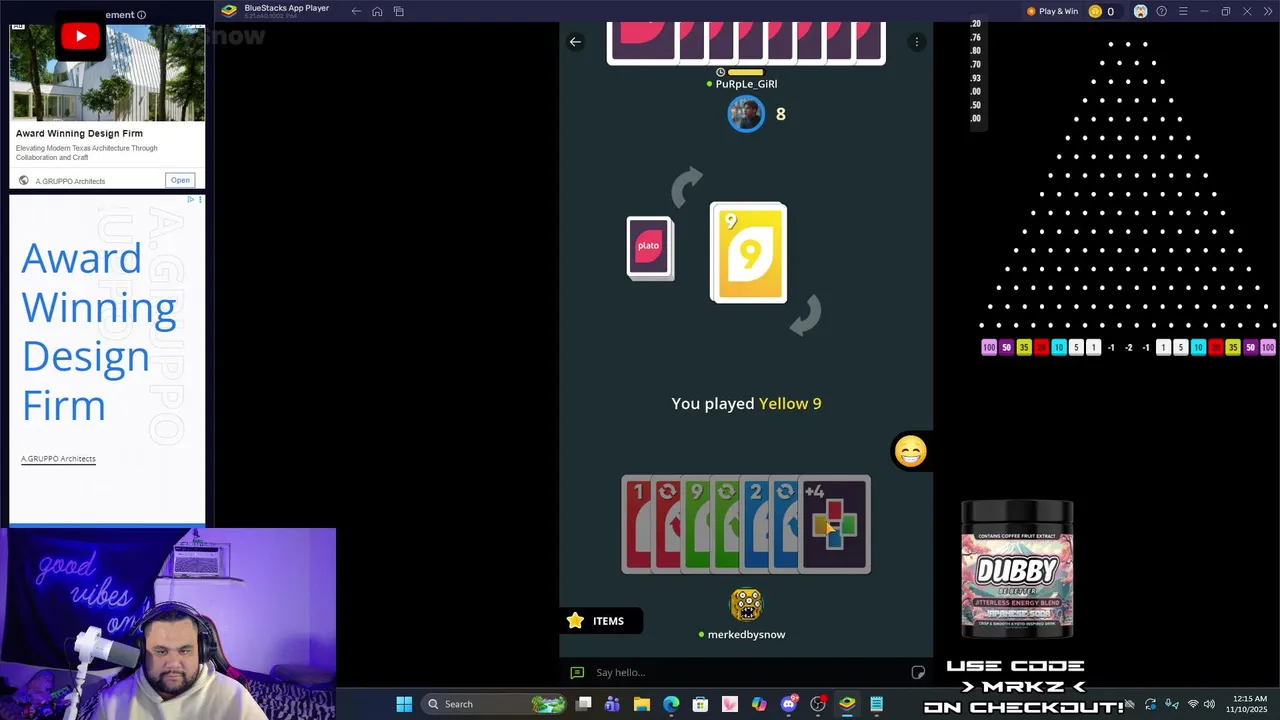Open the volume tray icon
The width and height of the screenshot is (1280, 720).
point(1209,704)
